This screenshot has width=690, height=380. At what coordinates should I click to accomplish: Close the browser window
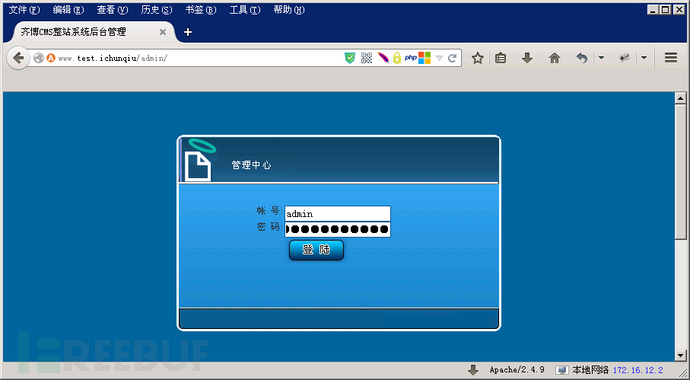pyautogui.click(x=679, y=9)
